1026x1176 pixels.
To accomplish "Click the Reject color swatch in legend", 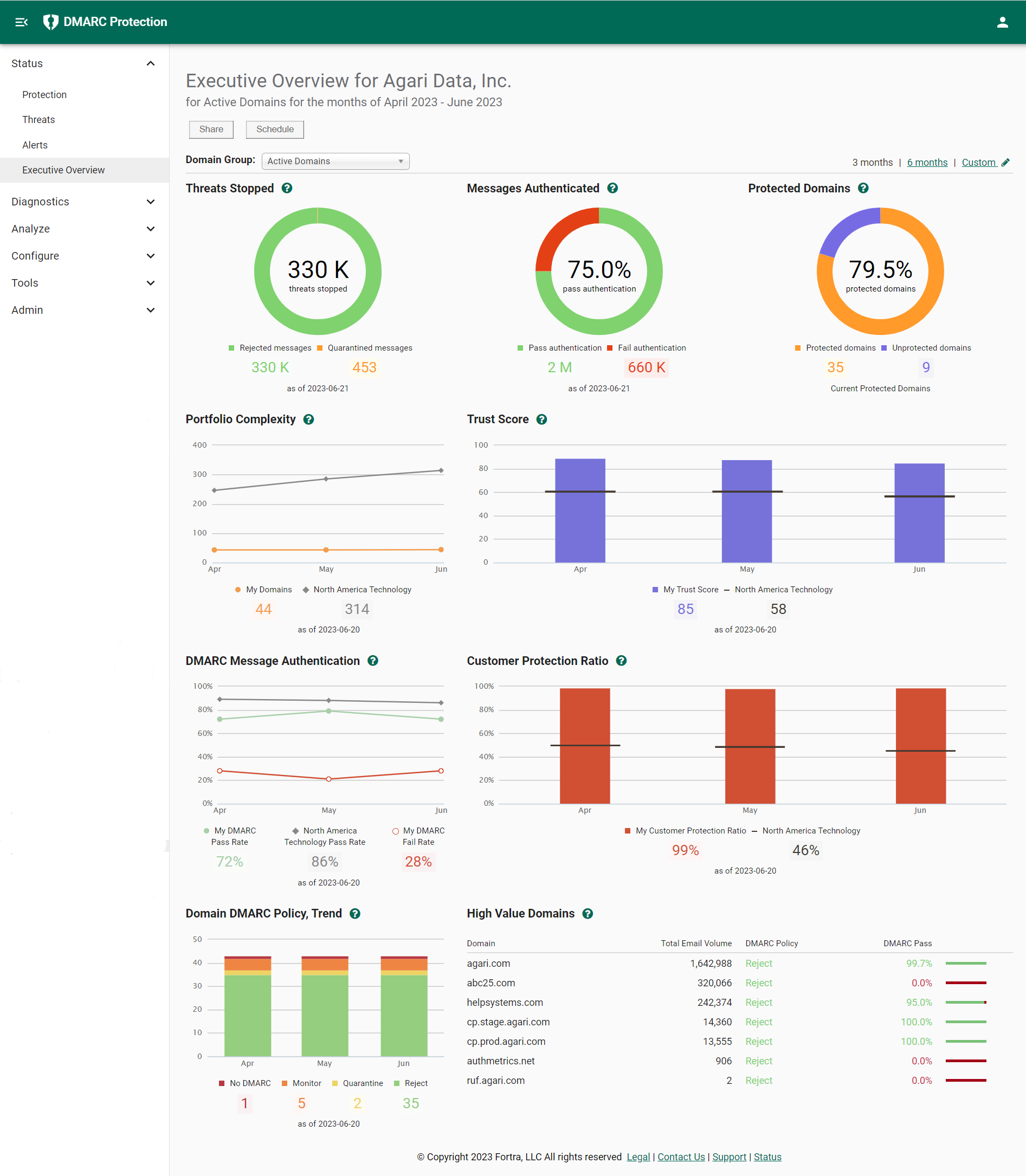I will (397, 1083).
